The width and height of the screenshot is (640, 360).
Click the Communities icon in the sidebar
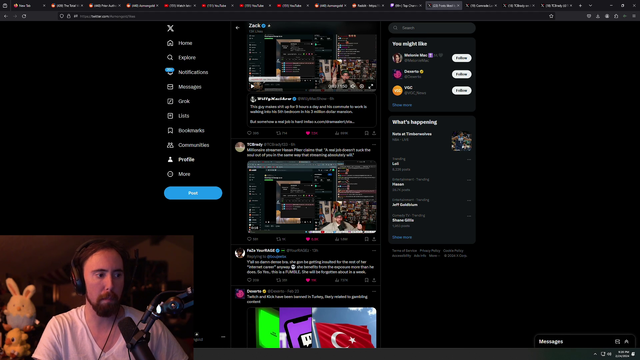point(170,145)
